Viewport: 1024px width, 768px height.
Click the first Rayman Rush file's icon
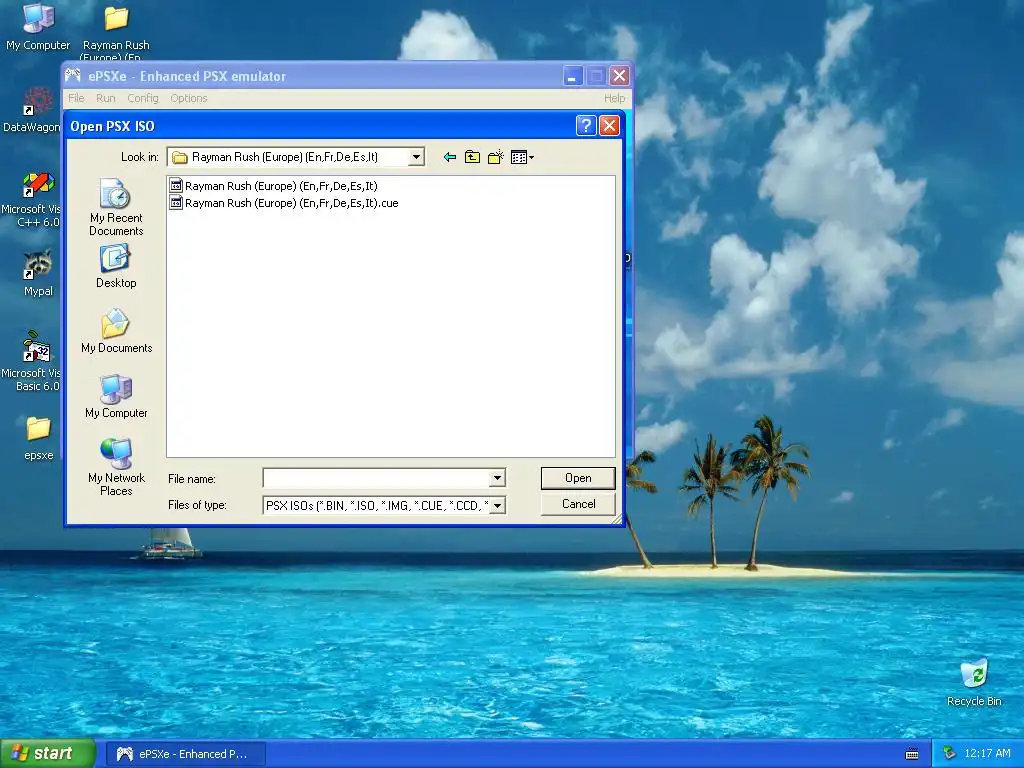click(176, 186)
